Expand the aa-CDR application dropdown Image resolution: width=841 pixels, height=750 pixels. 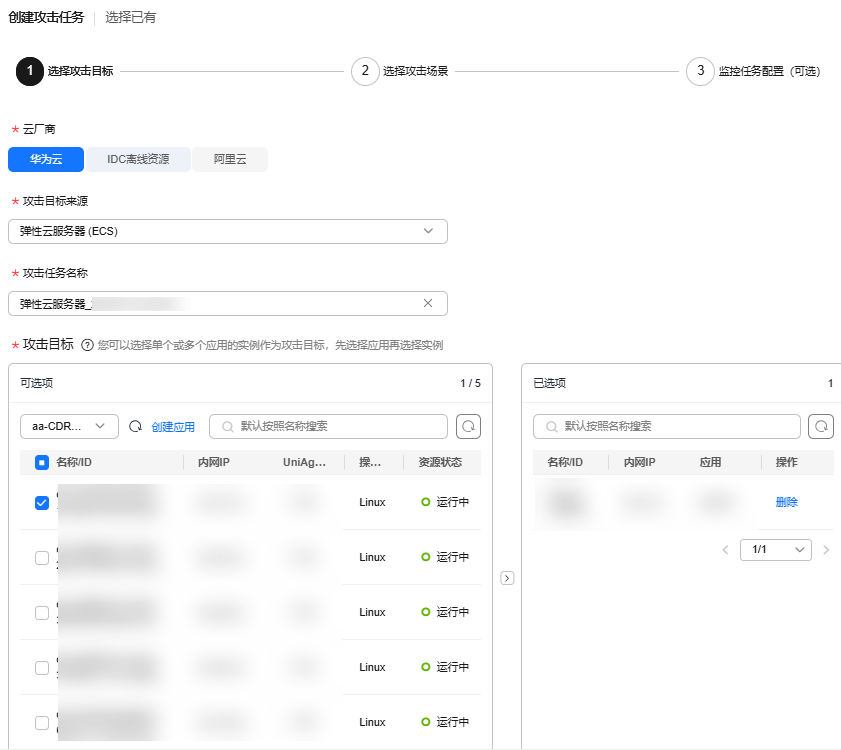(x=69, y=427)
